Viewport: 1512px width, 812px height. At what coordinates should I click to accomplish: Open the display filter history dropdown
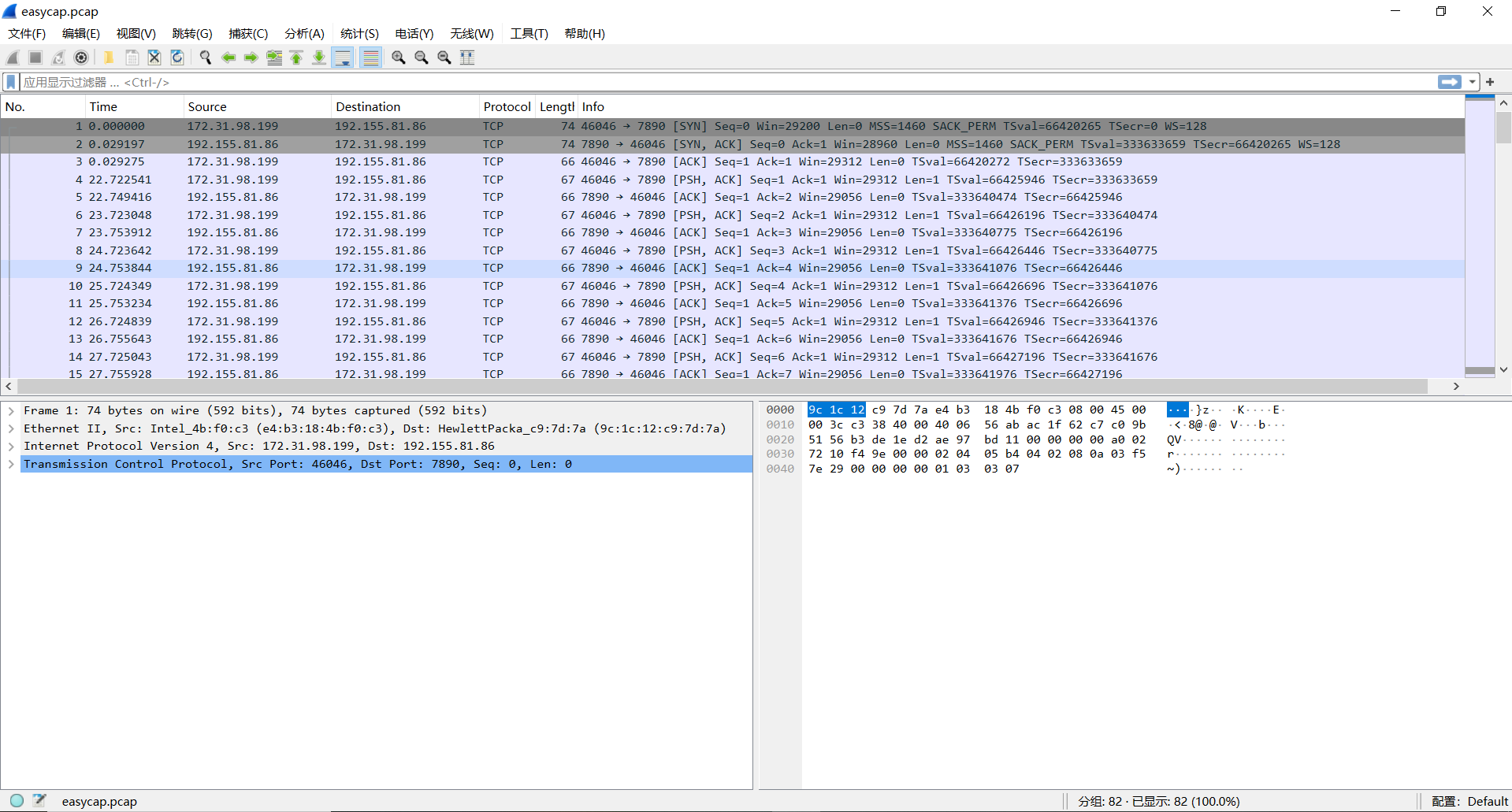pyautogui.click(x=1472, y=82)
